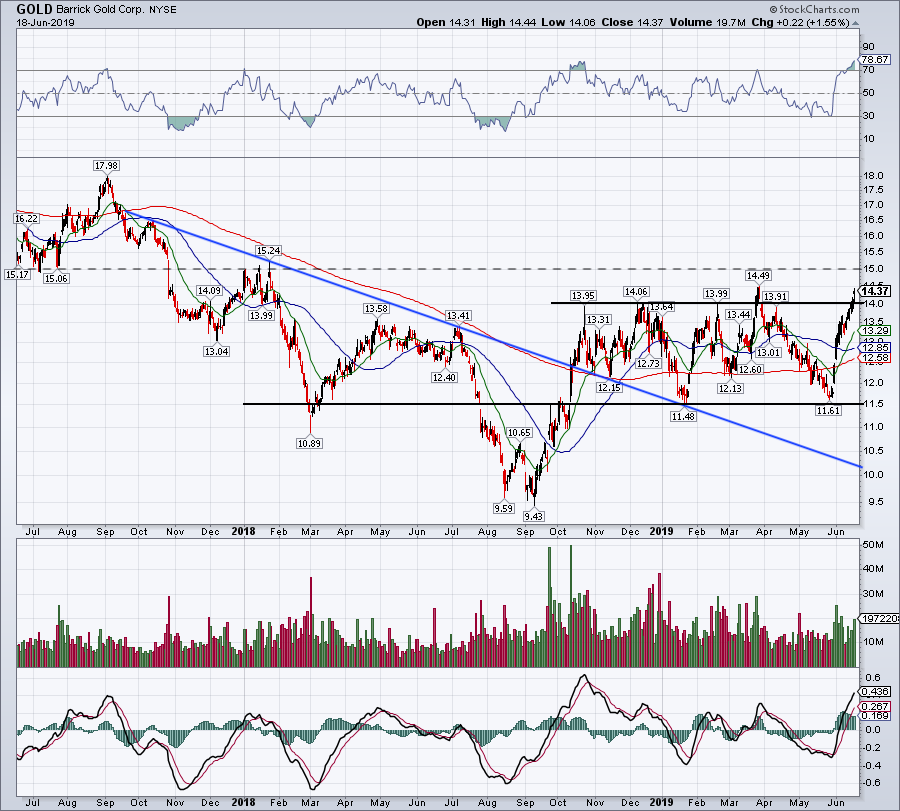
Task: Click the small arrow after Chg value
Action: pyautogui.click(x=856, y=24)
